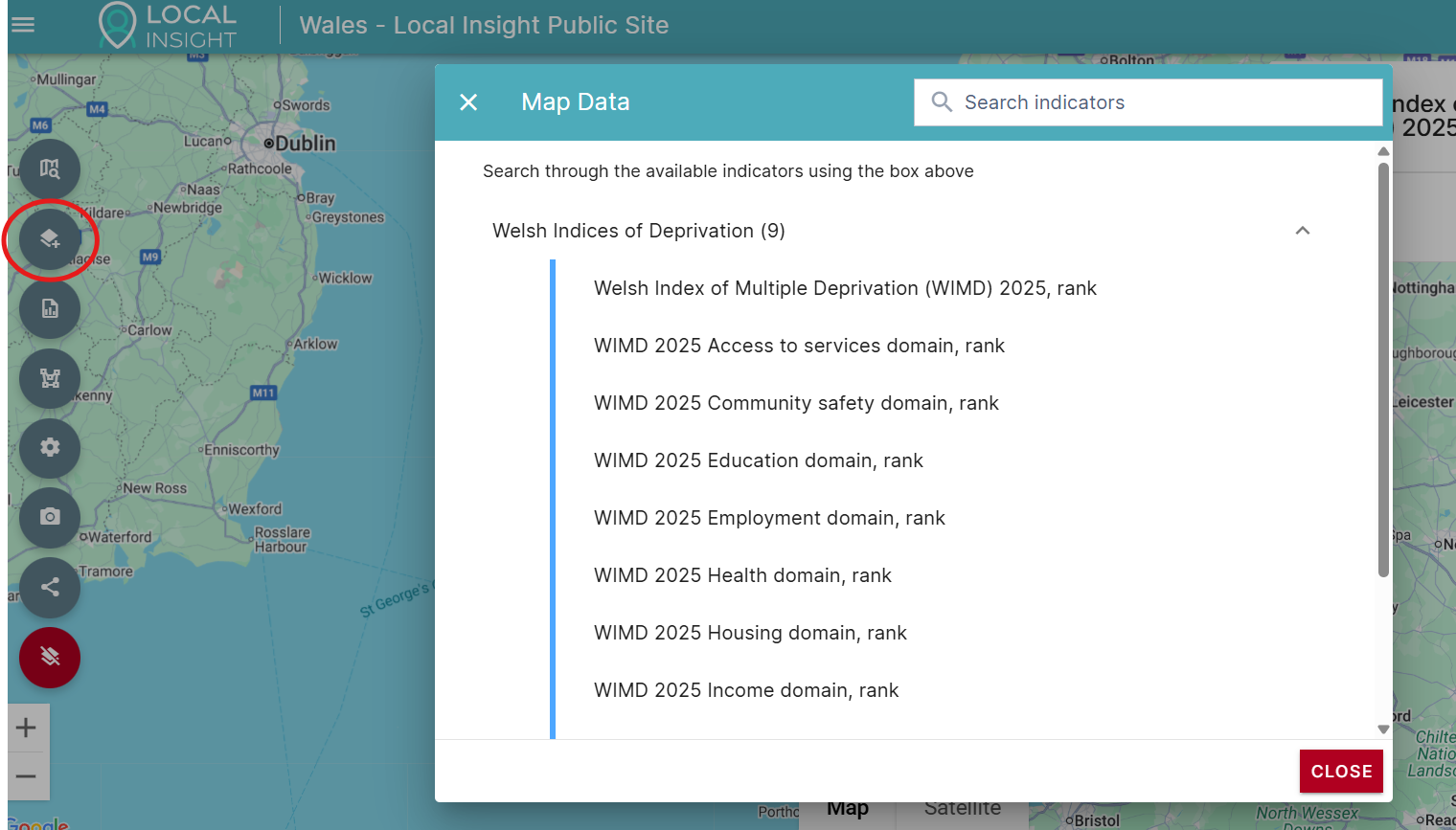Click the map zoom out minus button
Viewport: 1456px width, 830px height.
[27, 776]
